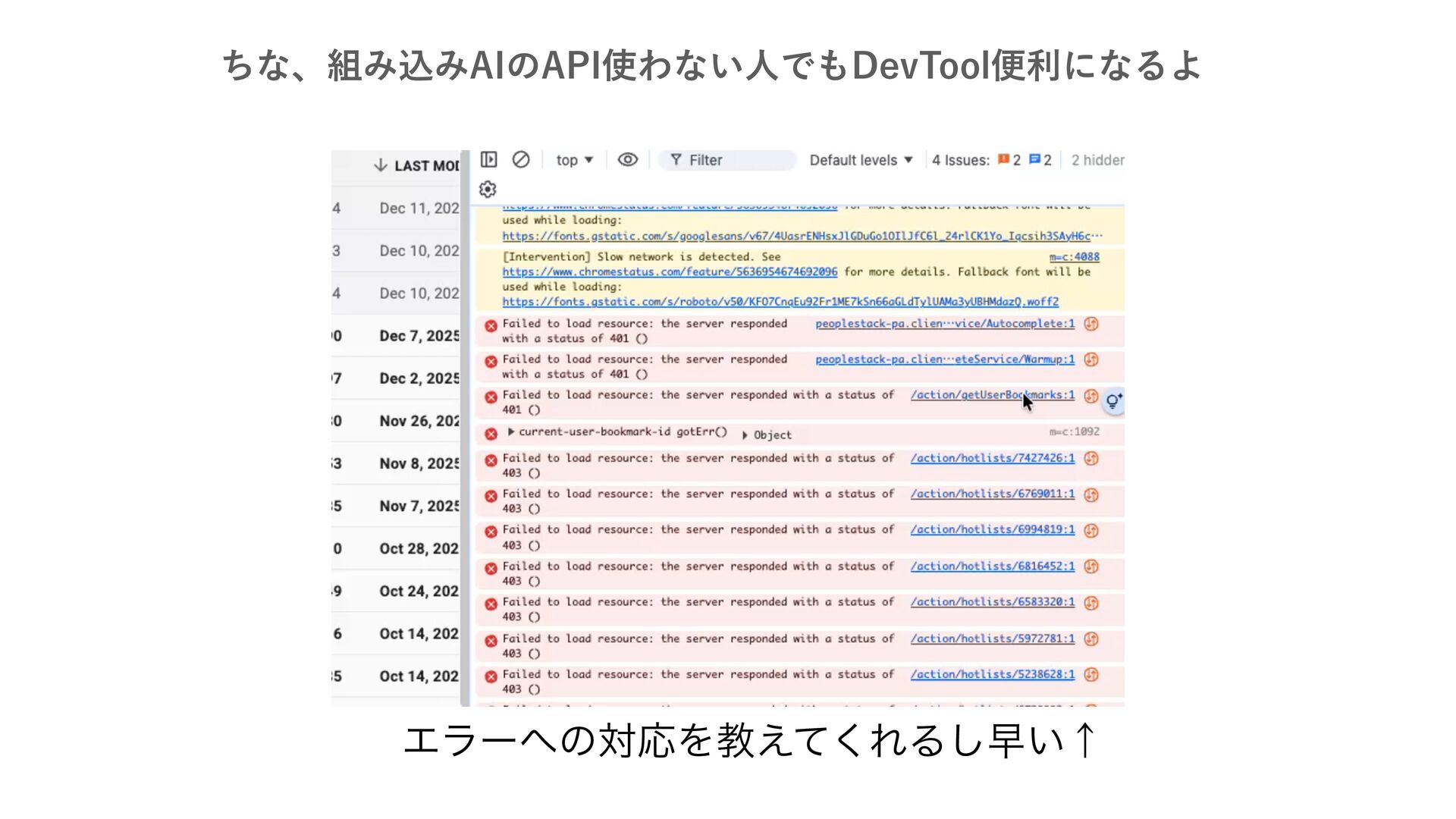The height and width of the screenshot is (819, 1456).
Task: Click AI explain icon for Warmup error
Action: click(x=1091, y=359)
